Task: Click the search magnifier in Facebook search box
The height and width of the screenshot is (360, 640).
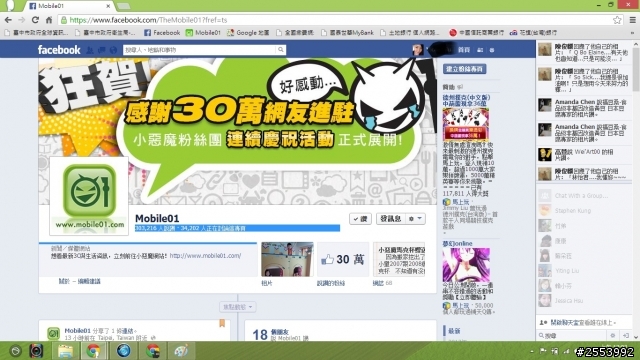Action: tap(281, 50)
